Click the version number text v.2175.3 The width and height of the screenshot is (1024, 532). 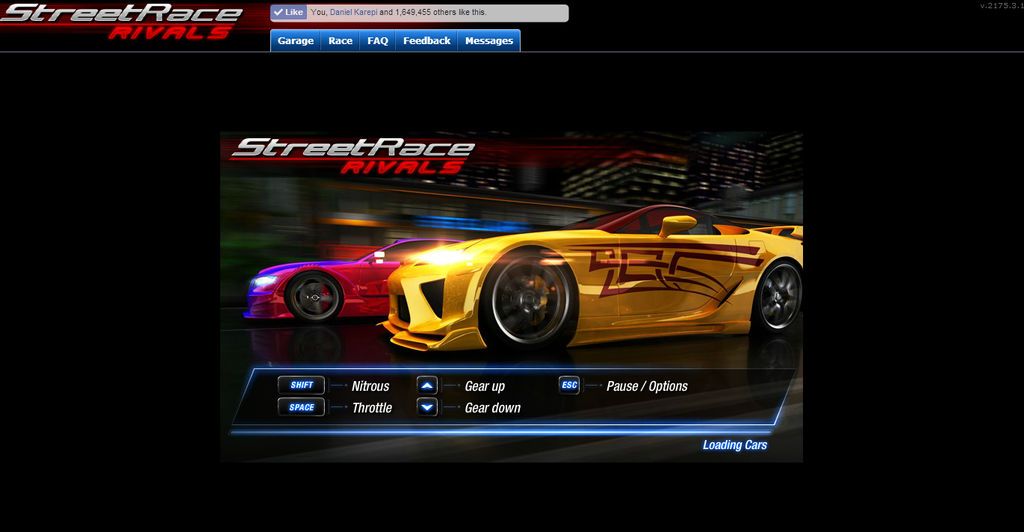(1001, 6)
